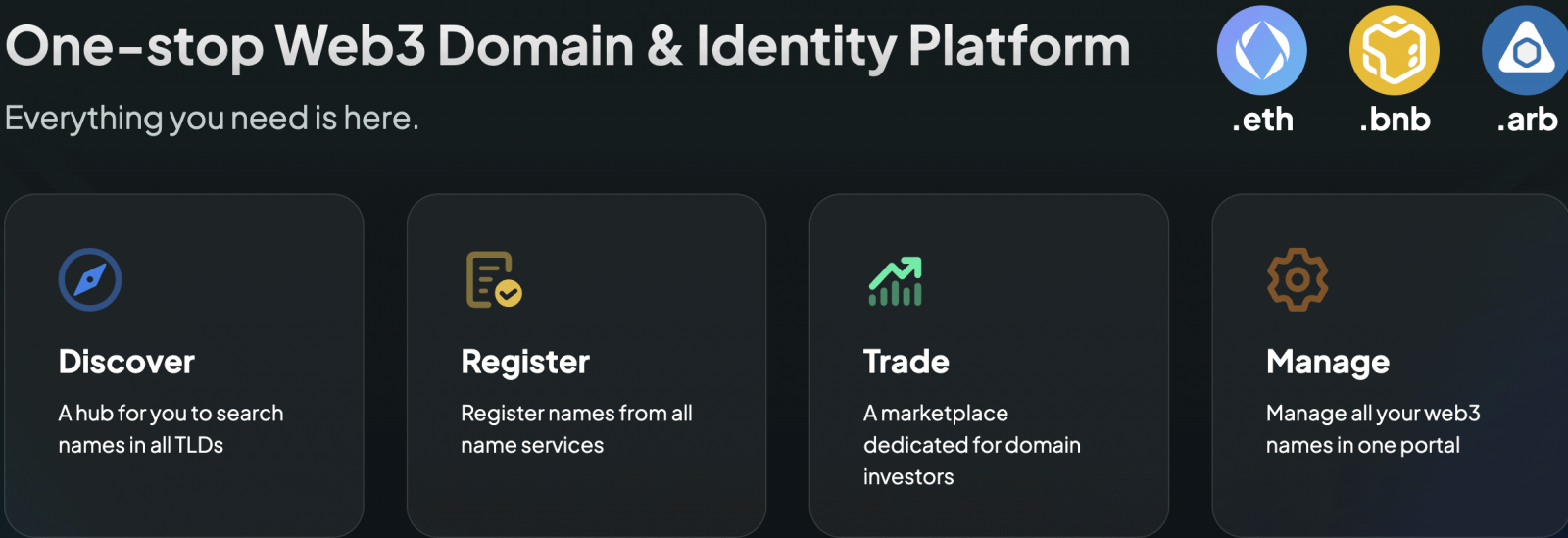
Task: Open the Trade heading
Action: click(x=906, y=362)
